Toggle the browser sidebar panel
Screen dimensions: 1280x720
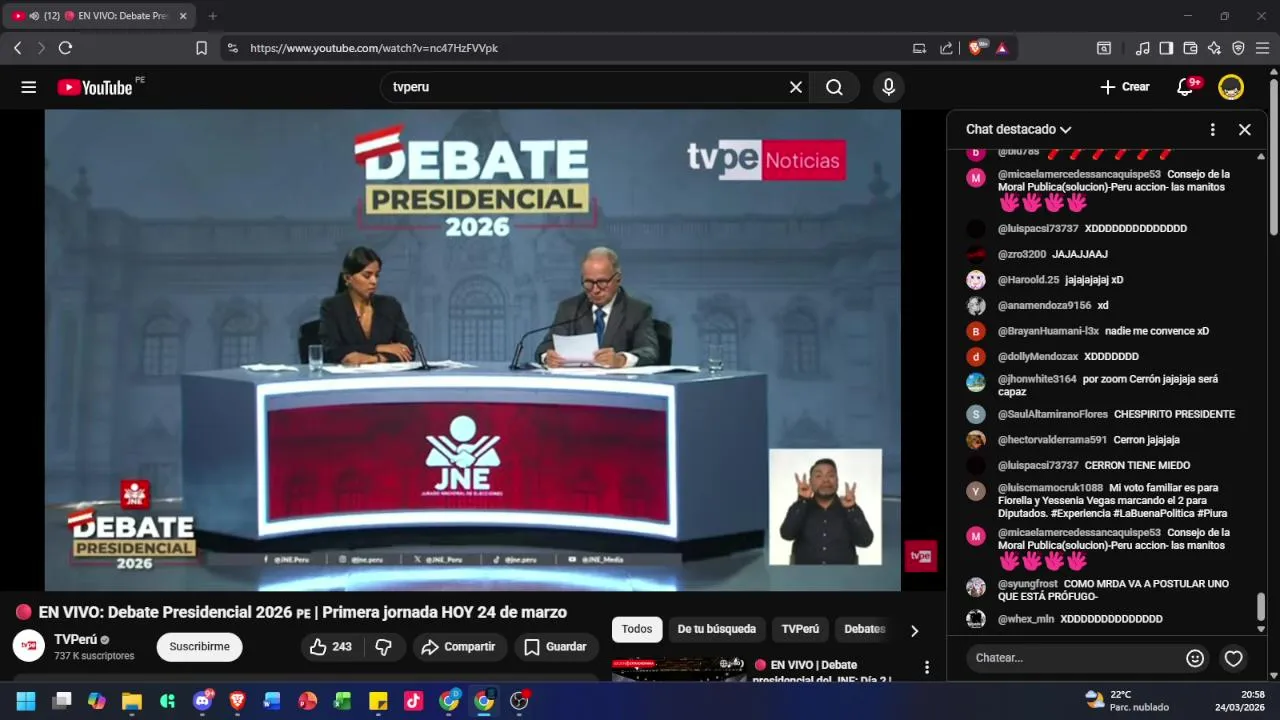coord(1166,48)
